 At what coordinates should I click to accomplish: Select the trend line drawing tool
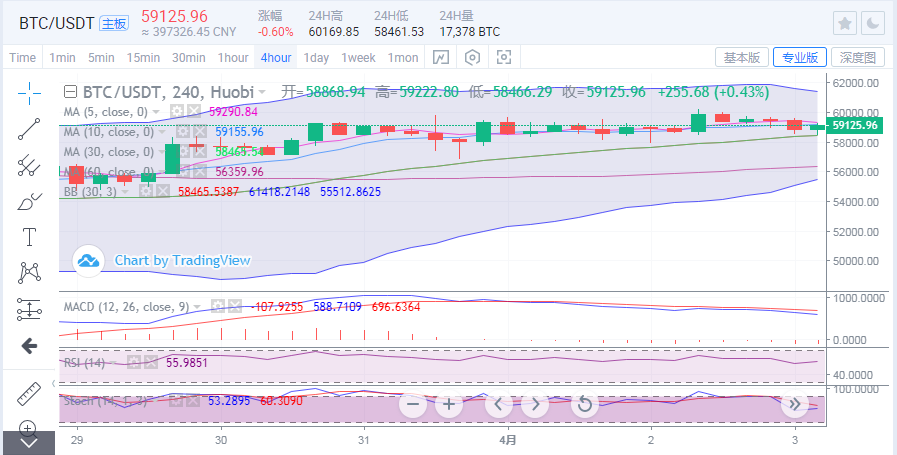click(28, 129)
